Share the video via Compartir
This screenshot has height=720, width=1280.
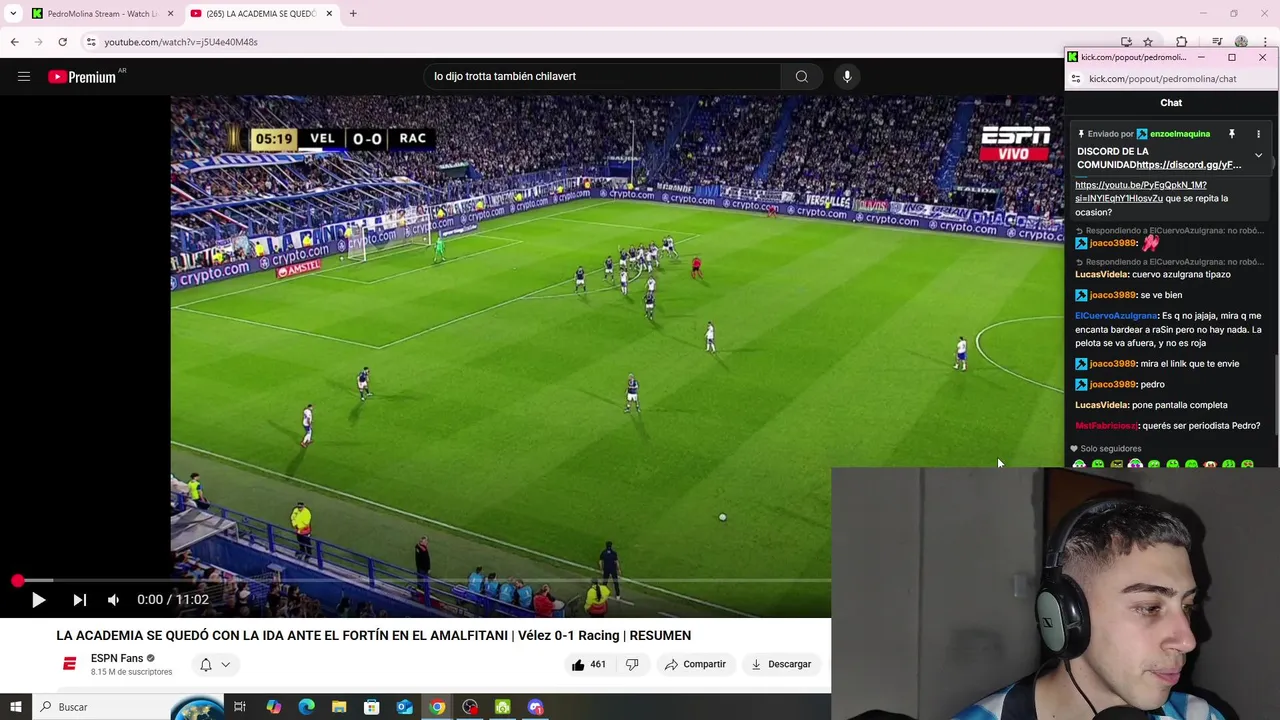(x=695, y=664)
